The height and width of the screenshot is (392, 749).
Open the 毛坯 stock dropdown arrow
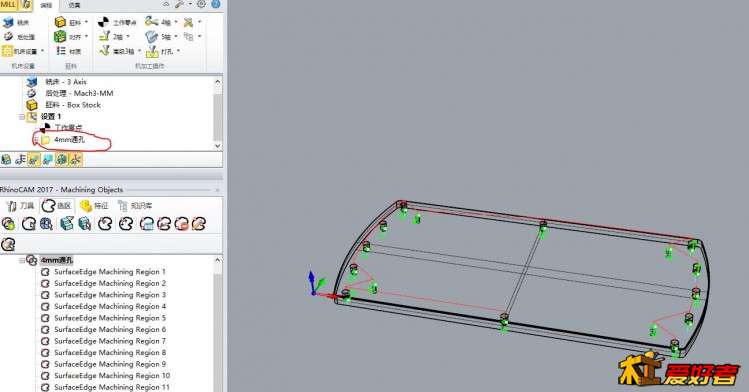coord(86,22)
